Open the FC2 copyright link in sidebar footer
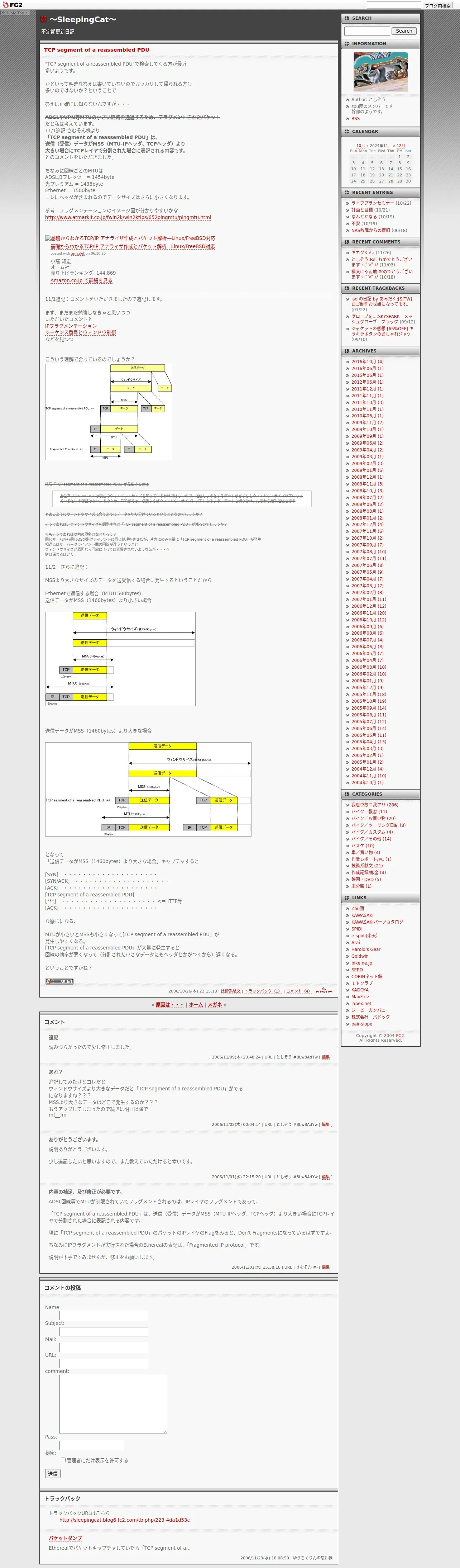Screen dimensions: 460x1568 400,1036
